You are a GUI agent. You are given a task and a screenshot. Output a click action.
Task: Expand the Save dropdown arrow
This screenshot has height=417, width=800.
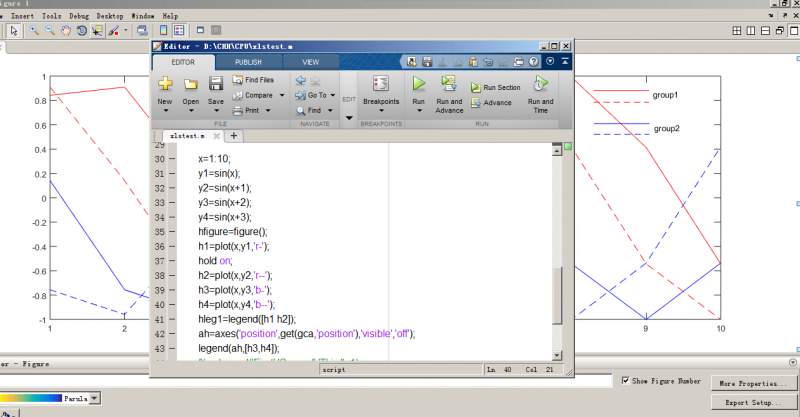[216, 110]
